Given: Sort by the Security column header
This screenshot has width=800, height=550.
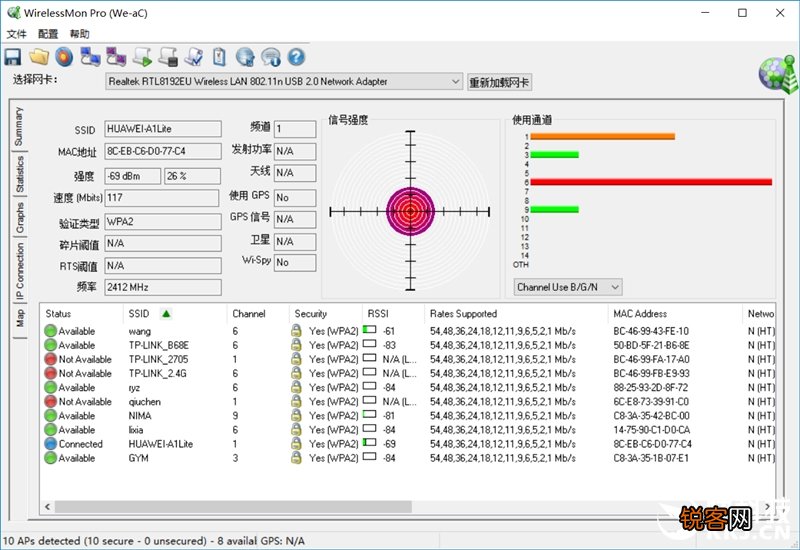Looking at the screenshot, I should 326,314.
